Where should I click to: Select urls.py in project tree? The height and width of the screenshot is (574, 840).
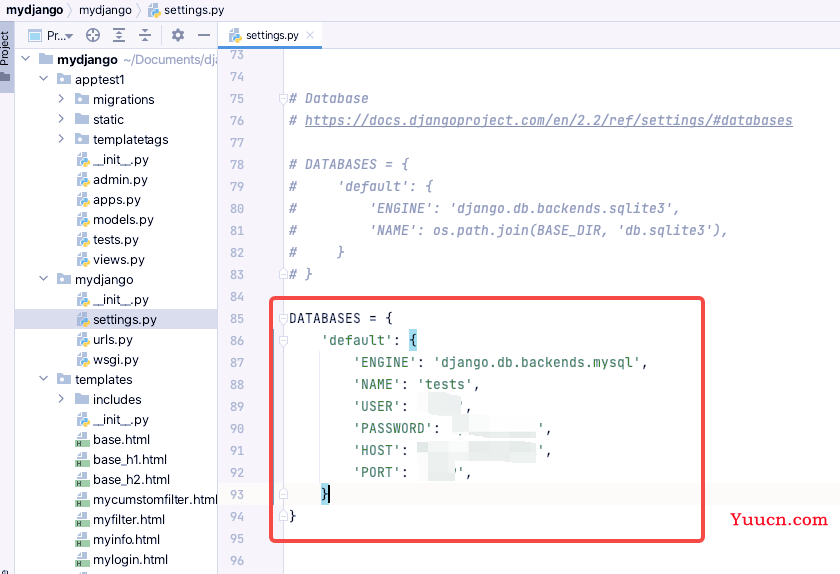(x=104, y=340)
